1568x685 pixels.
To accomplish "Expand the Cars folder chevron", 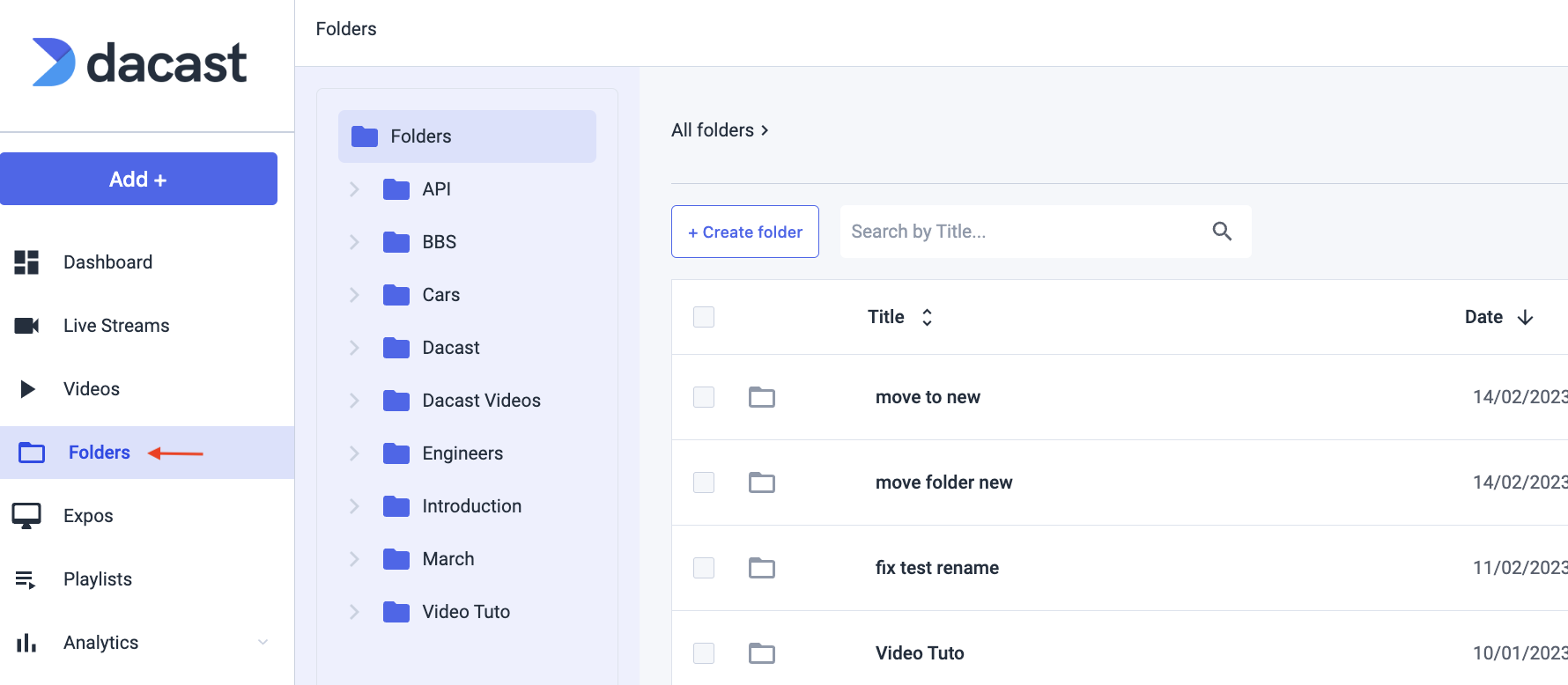I will tap(354, 295).
